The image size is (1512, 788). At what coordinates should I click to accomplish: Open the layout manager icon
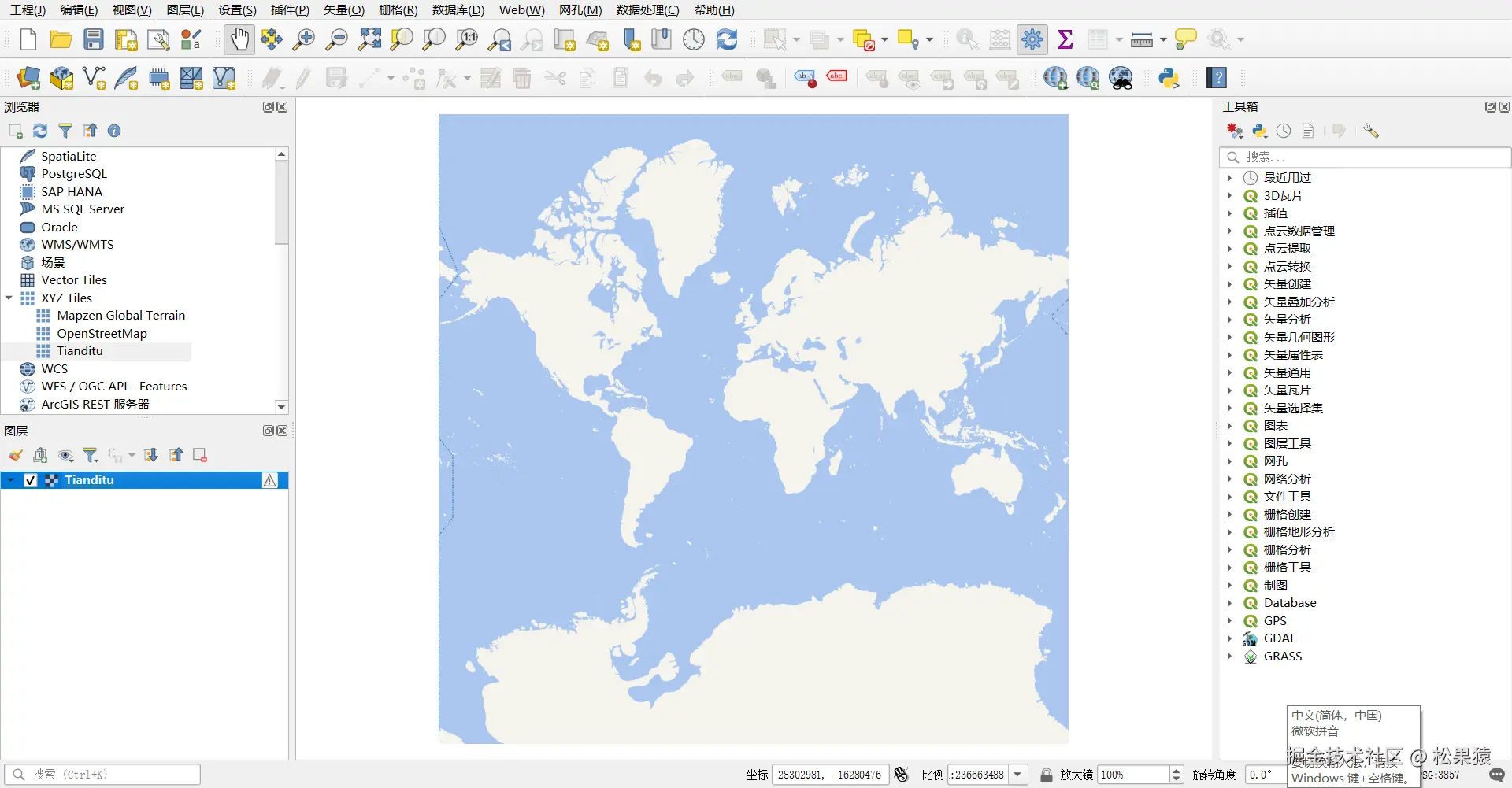tap(158, 39)
